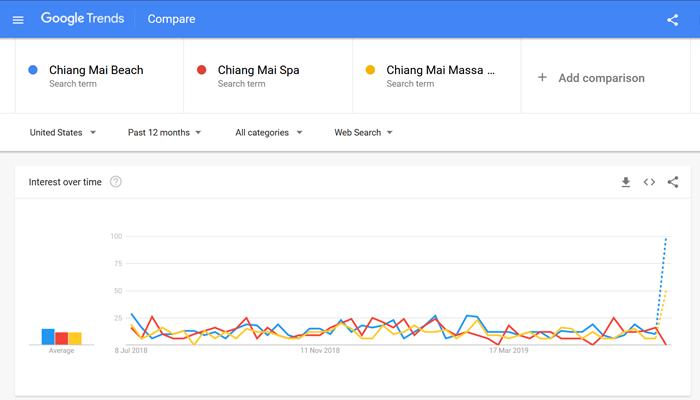Click the yellow Average bar
The image size is (700, 400).
coord(75,338)
